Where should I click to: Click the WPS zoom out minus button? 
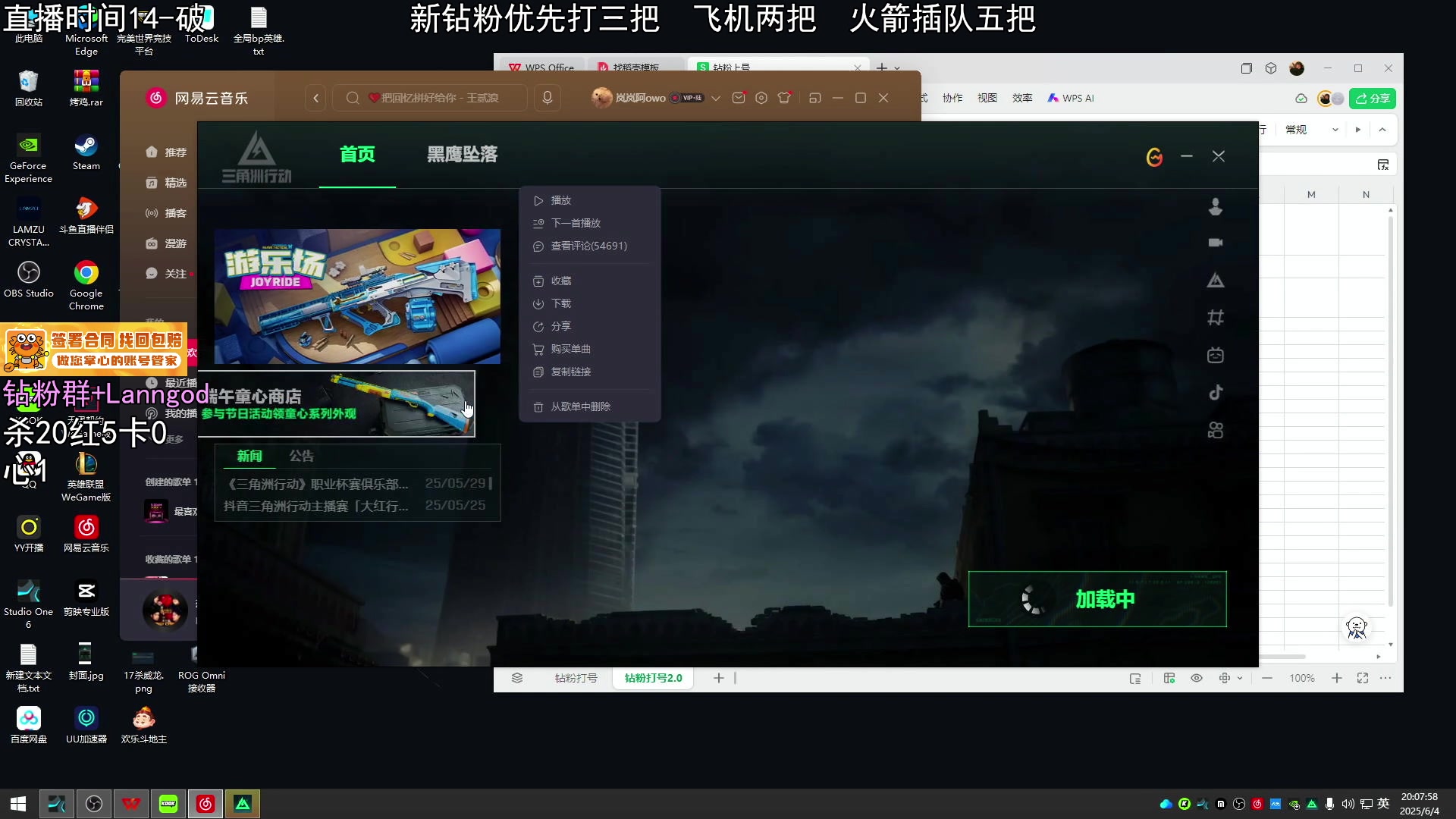[x=1267, y=678]
